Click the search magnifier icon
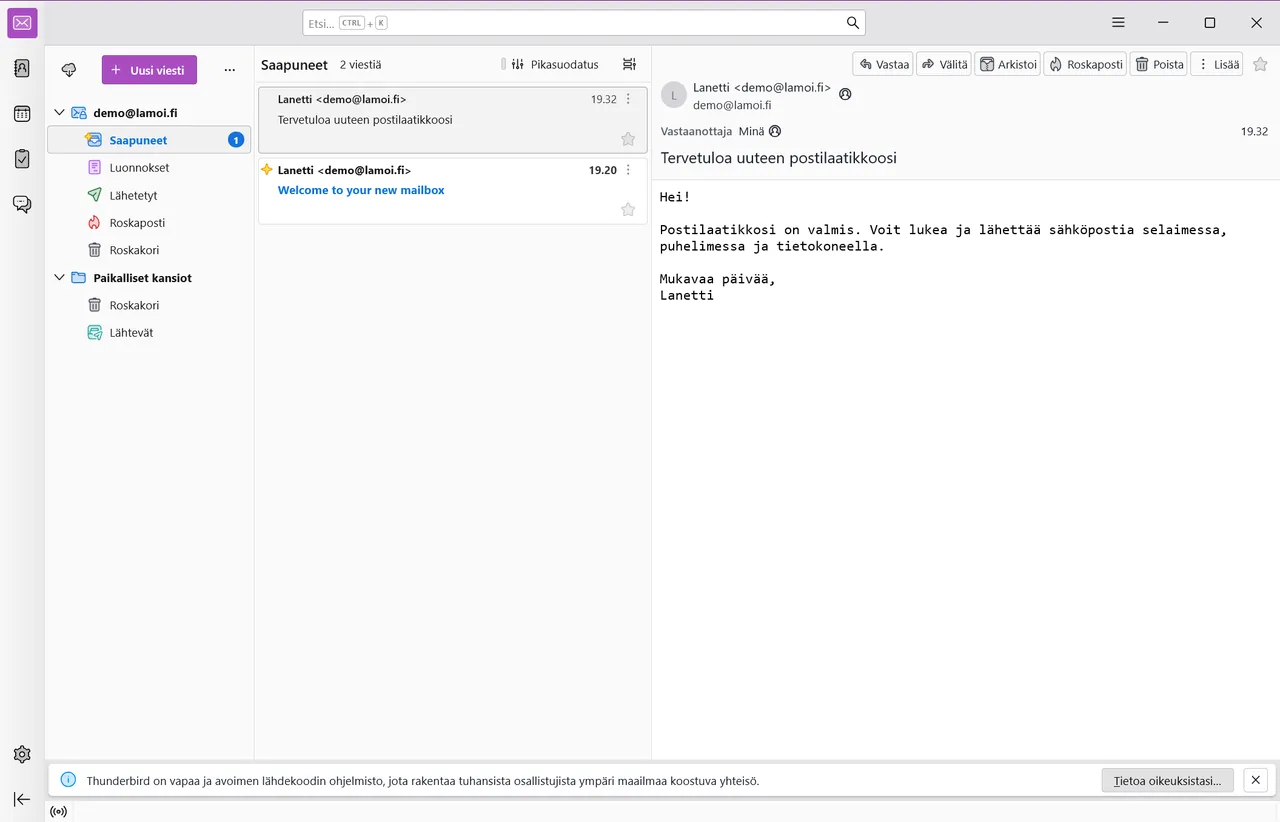The height and width of the screenshot is (822, 1280). [x=853, y=23]
